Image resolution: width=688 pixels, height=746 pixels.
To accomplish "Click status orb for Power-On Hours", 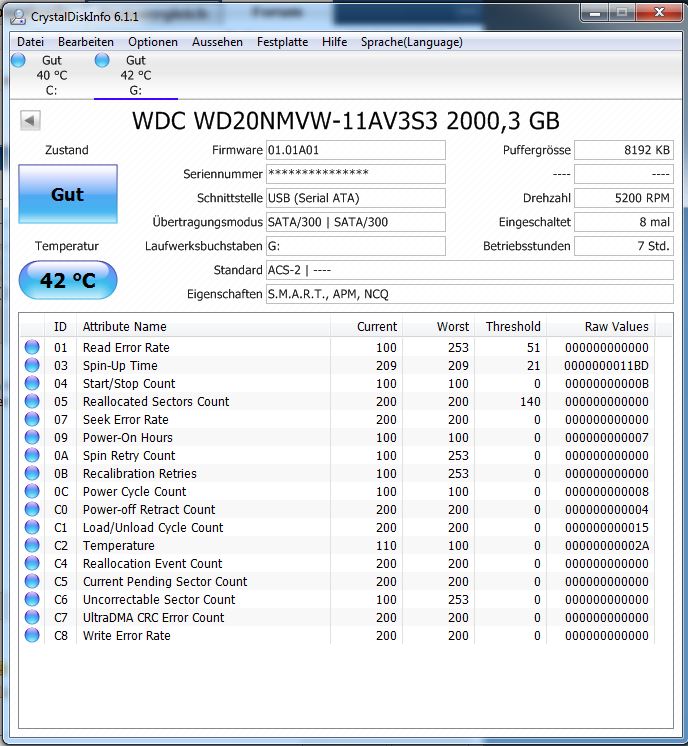I will point(32,437).
